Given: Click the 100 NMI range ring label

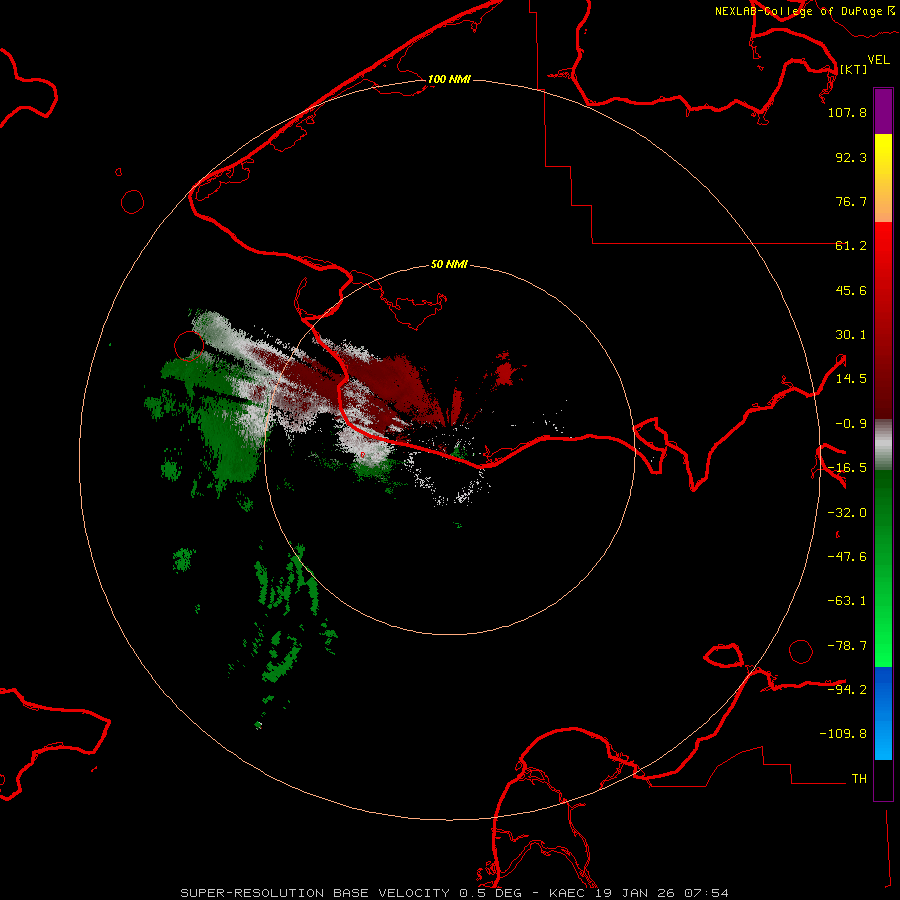Looking at the screenshot, I should pyautogui.click(x=449, y=79).
